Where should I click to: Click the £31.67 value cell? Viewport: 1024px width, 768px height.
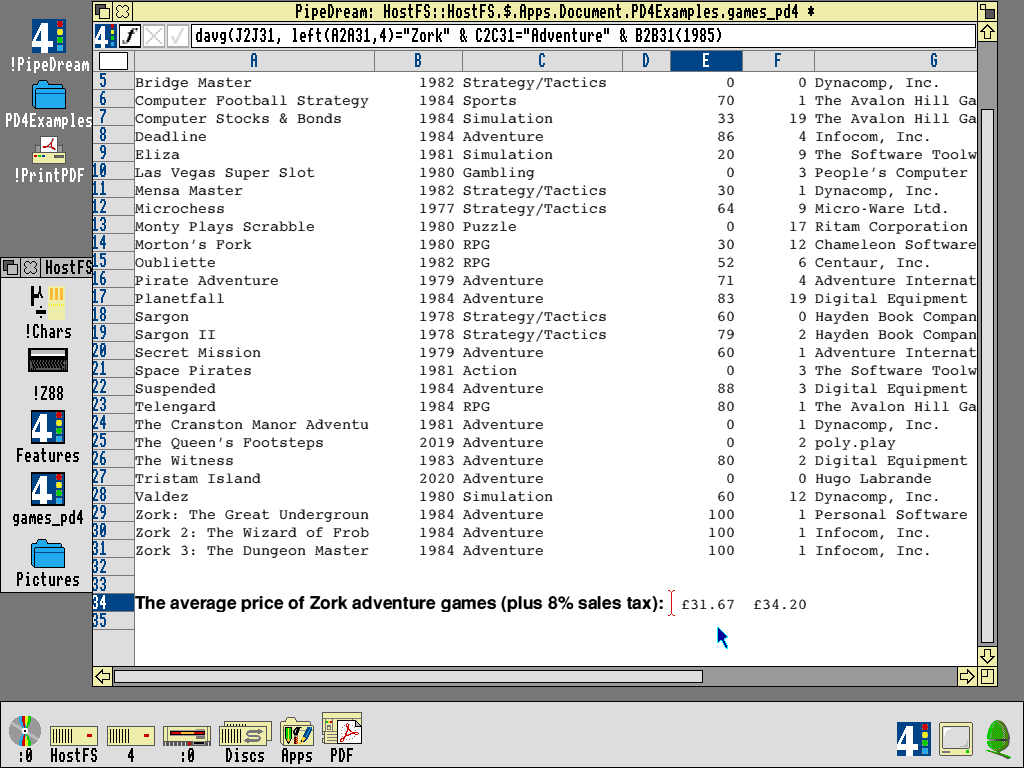click(708, 605)
